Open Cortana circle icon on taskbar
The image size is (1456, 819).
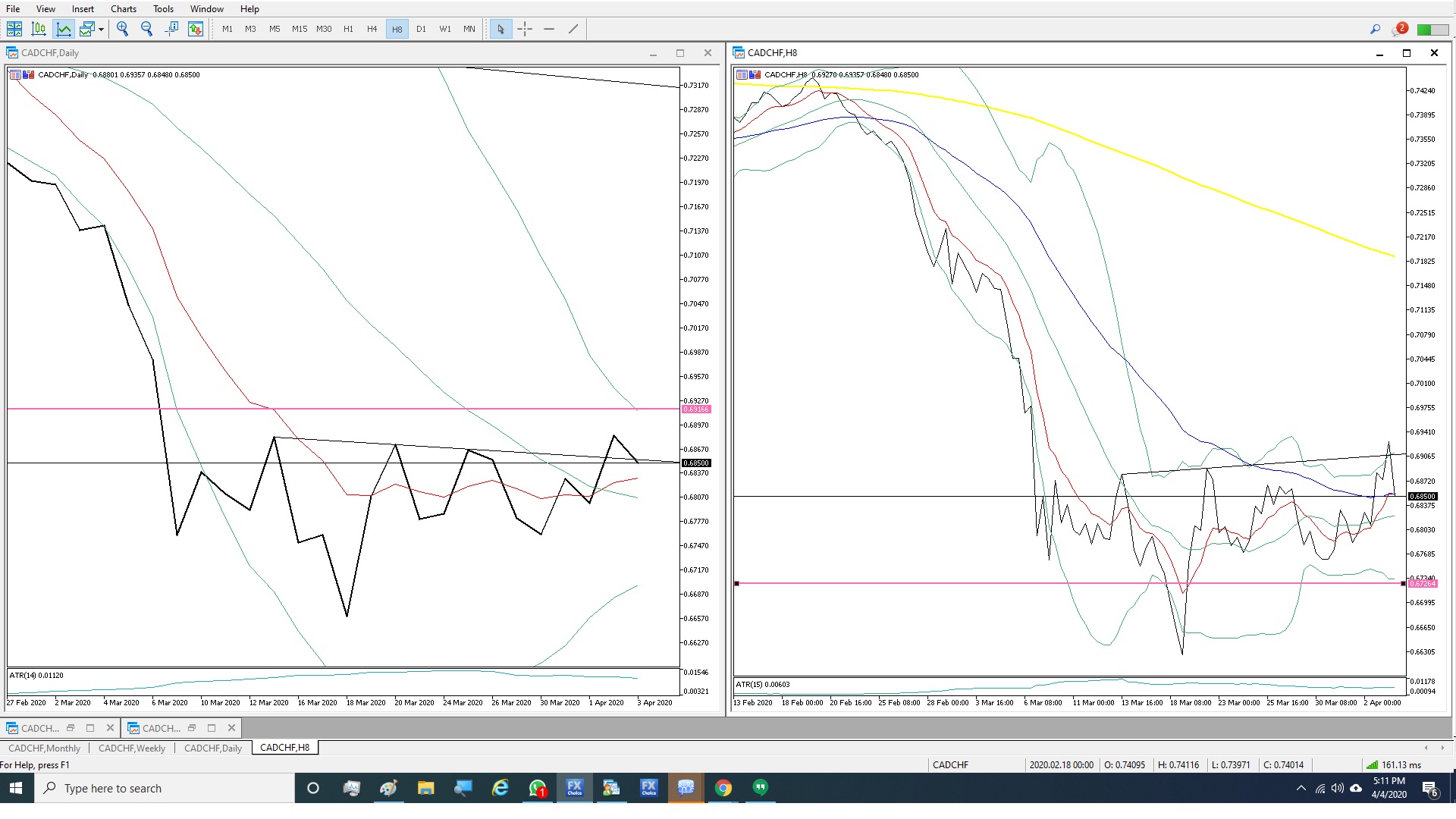point(312,789)
